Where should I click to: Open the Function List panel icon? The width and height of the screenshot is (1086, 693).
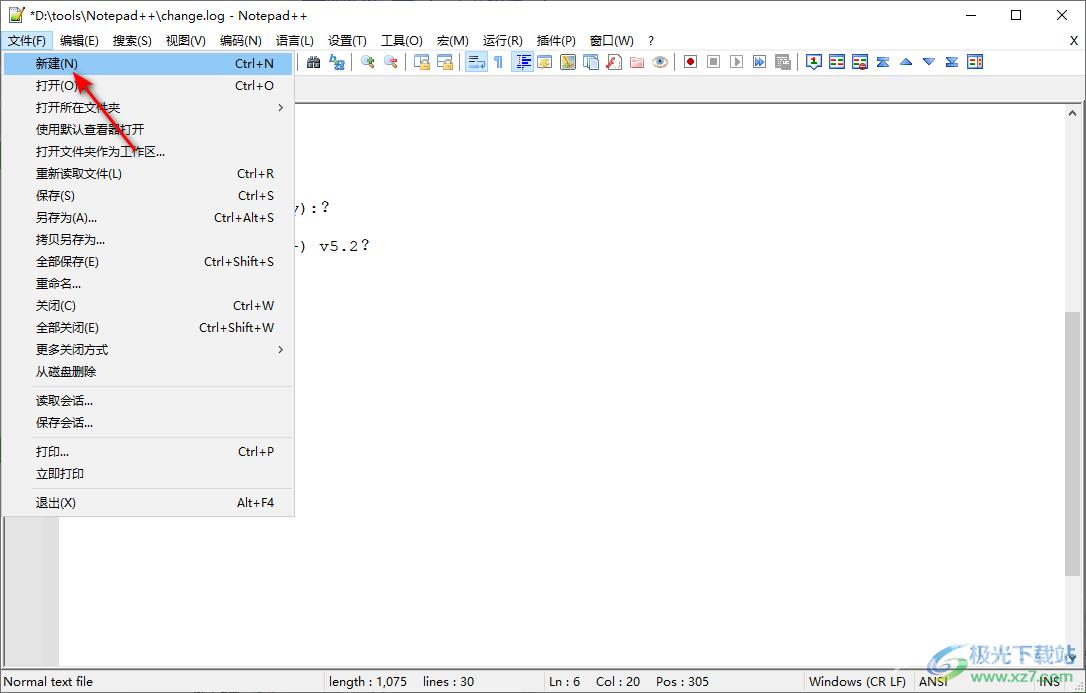coord(614,62)
